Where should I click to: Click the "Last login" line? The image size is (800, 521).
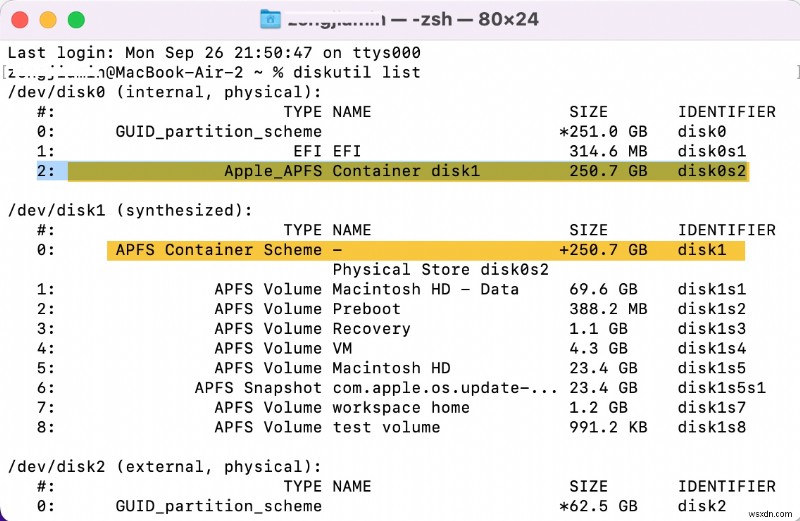pos(214,52)
